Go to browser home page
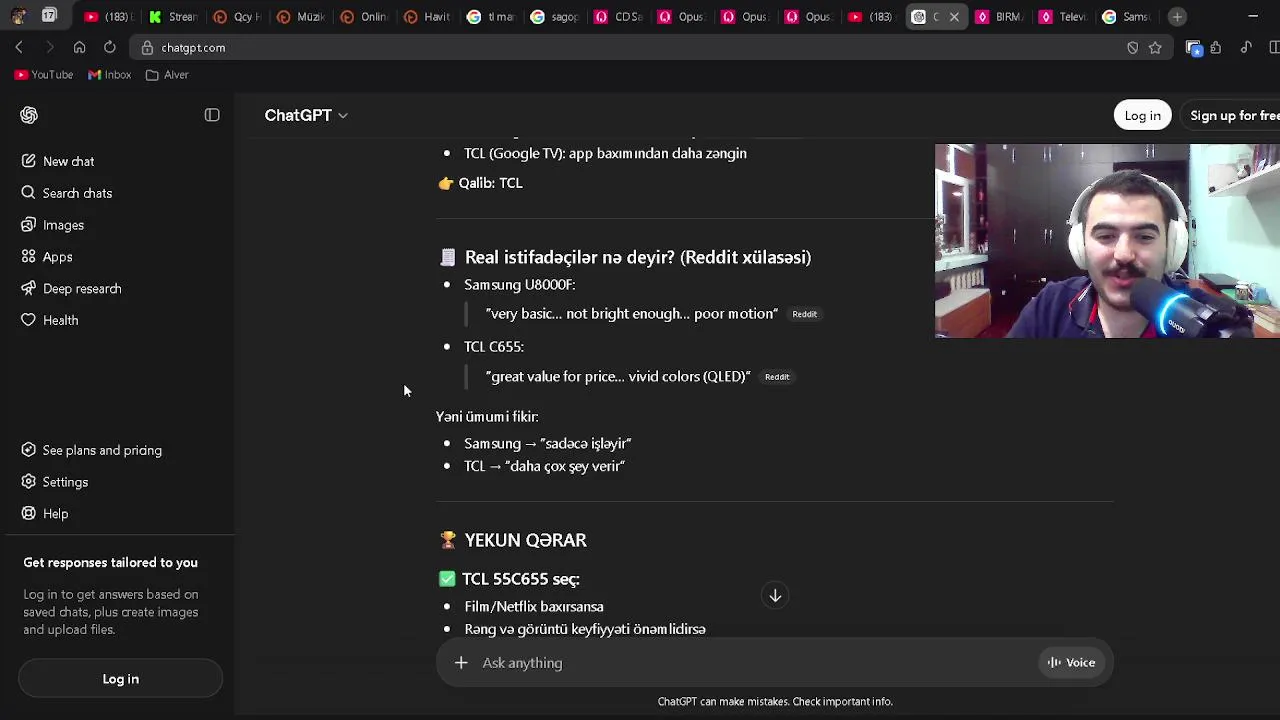The width and height of the screenshot is (1280, 720). (x=79, y=47)
